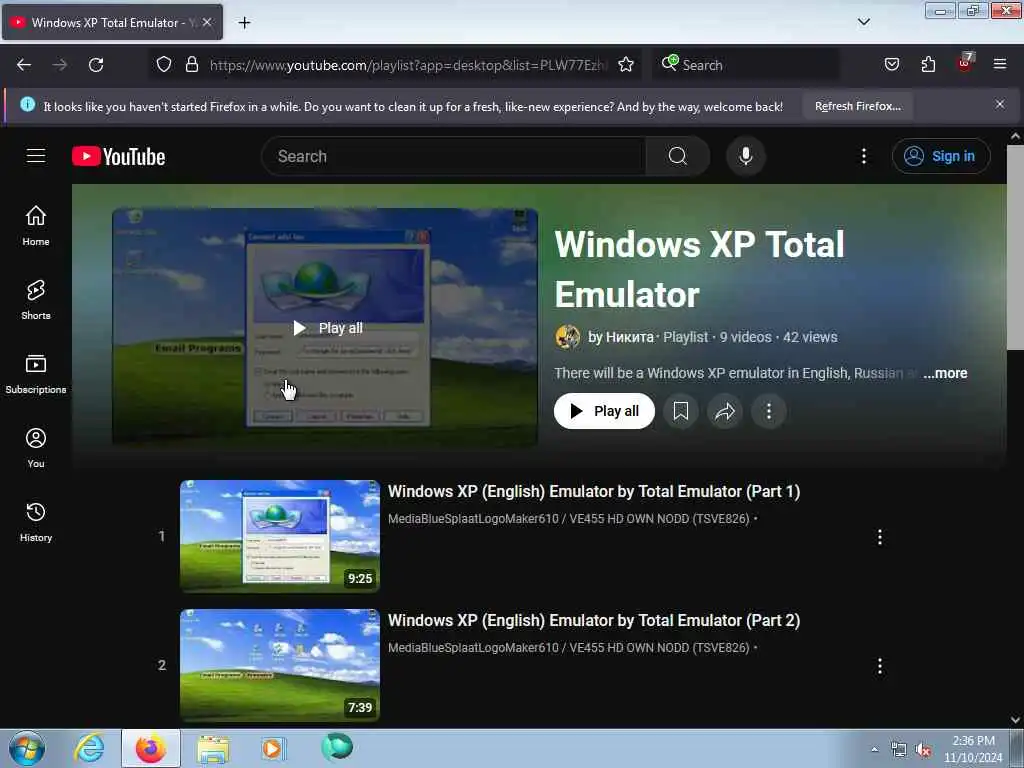
Task: Open the green round app on taskbar
Action: pos(336,747)
